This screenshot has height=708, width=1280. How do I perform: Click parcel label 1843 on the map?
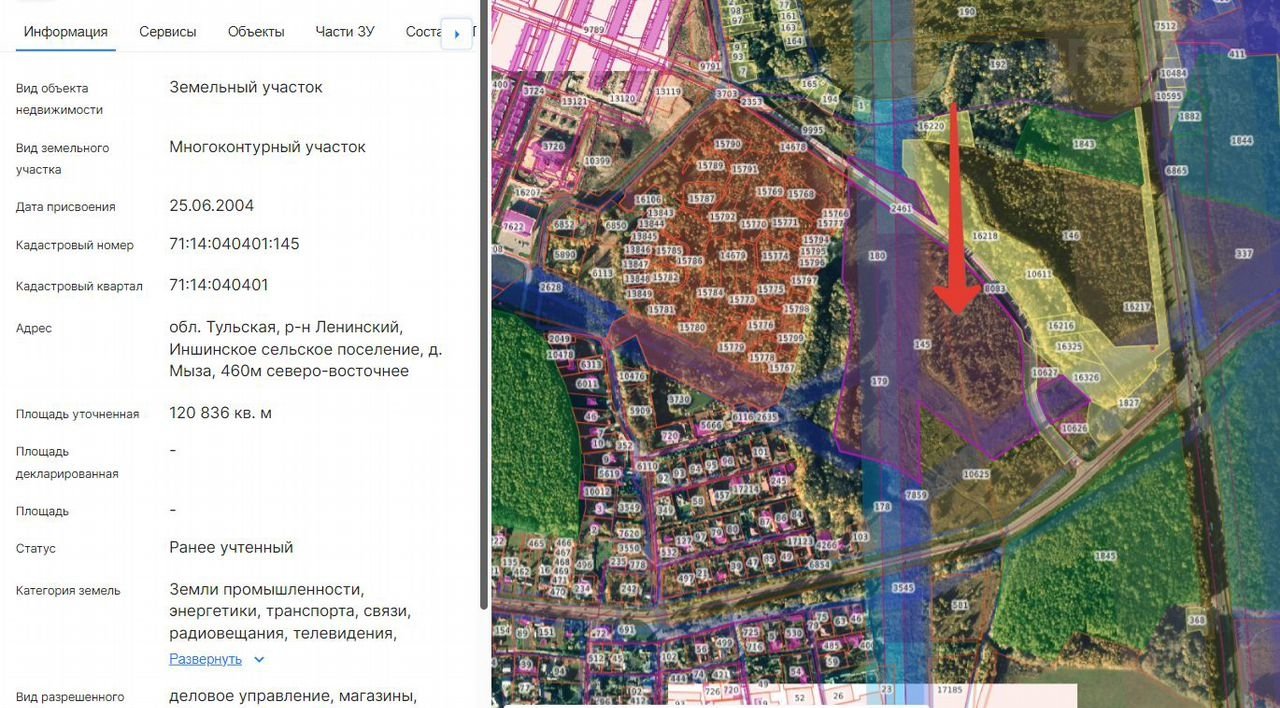(x=1084, y=144)
